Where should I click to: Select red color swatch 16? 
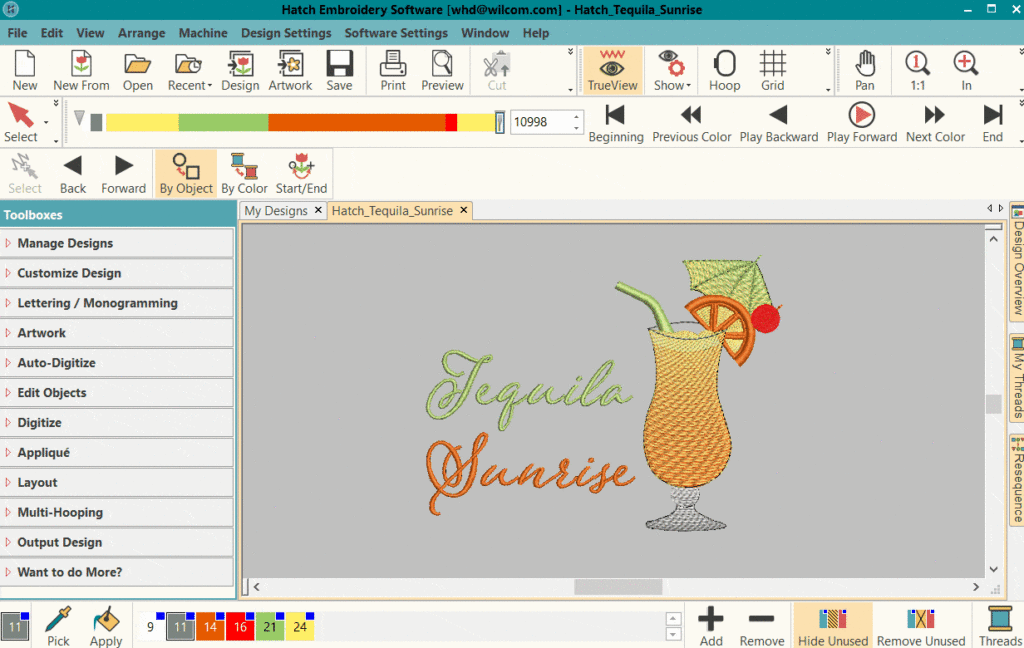240,628
